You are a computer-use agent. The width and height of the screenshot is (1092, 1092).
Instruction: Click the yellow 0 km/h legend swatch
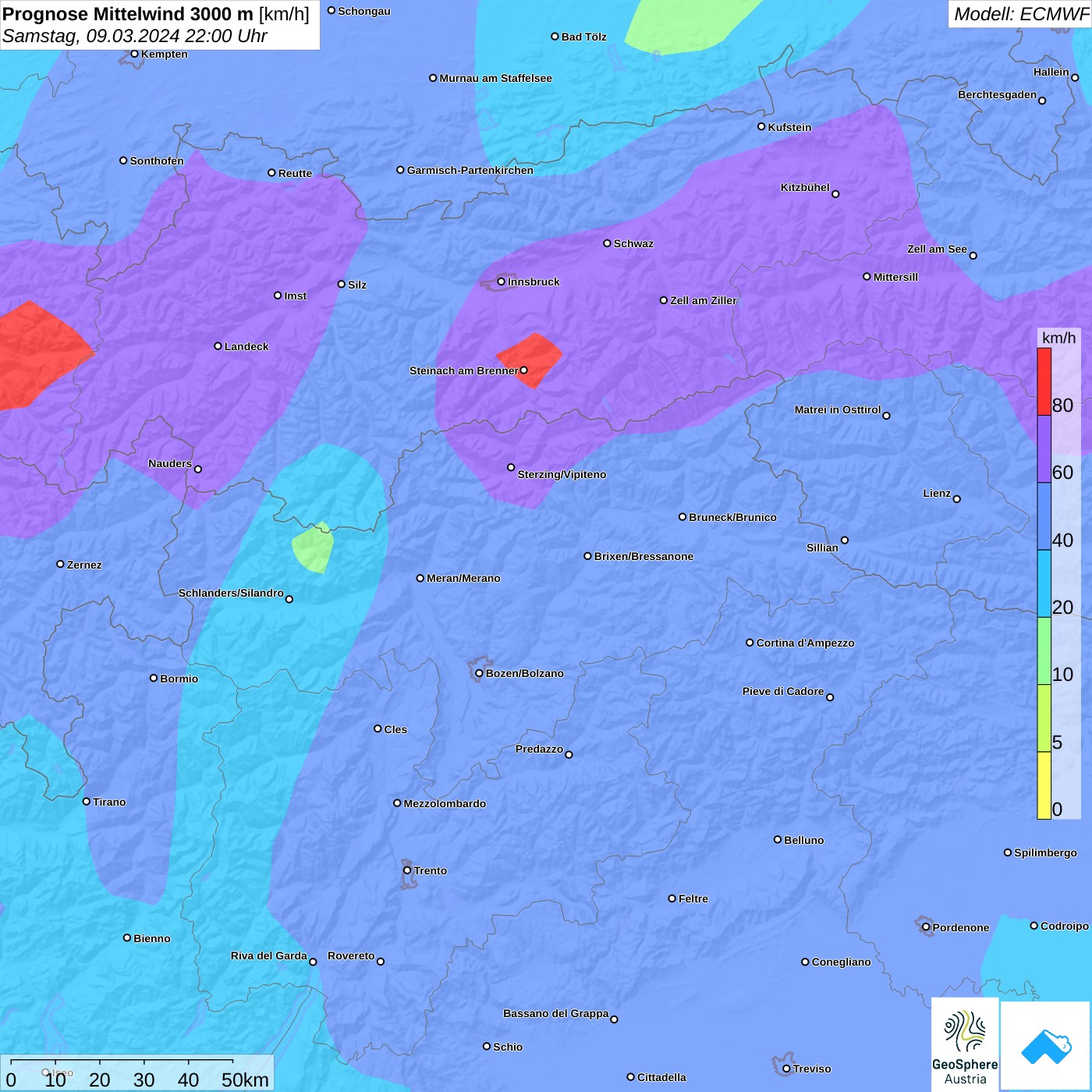tap(1044, 785)
